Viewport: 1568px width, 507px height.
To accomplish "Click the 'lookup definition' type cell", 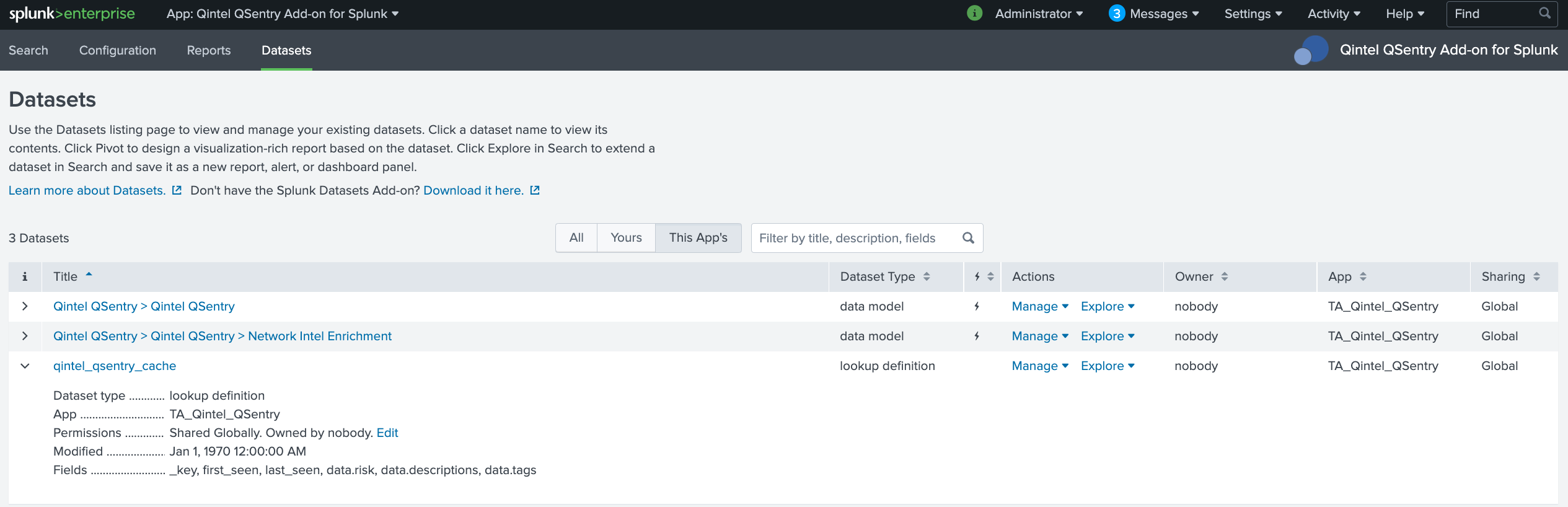I will click(888, 366).
